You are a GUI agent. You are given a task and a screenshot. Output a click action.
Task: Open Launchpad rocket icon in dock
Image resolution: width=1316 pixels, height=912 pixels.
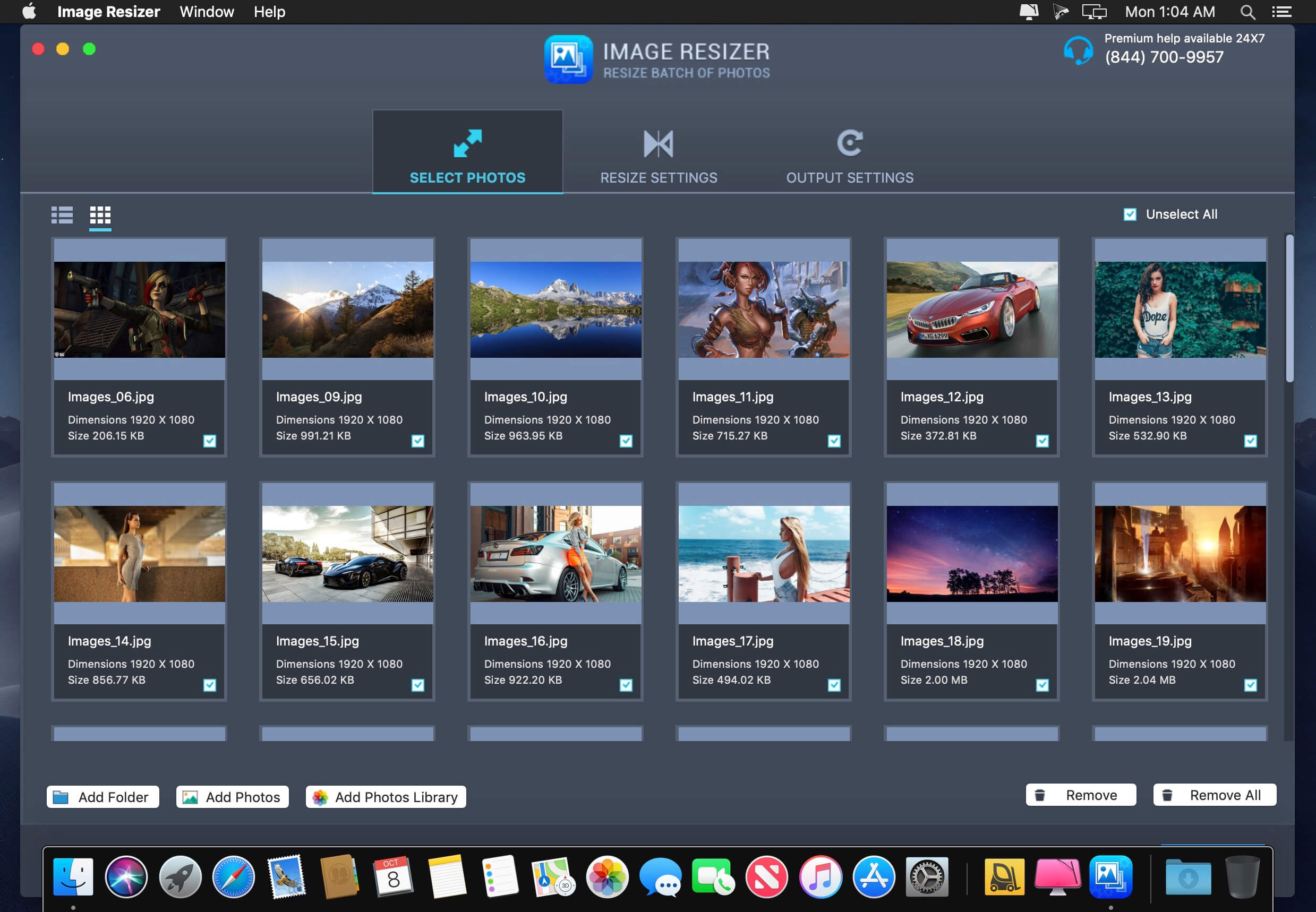tap(180, 876)
